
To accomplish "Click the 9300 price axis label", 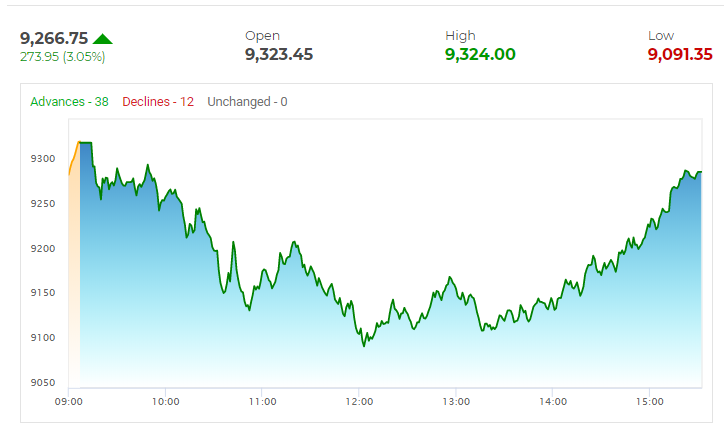I will 43,159.
